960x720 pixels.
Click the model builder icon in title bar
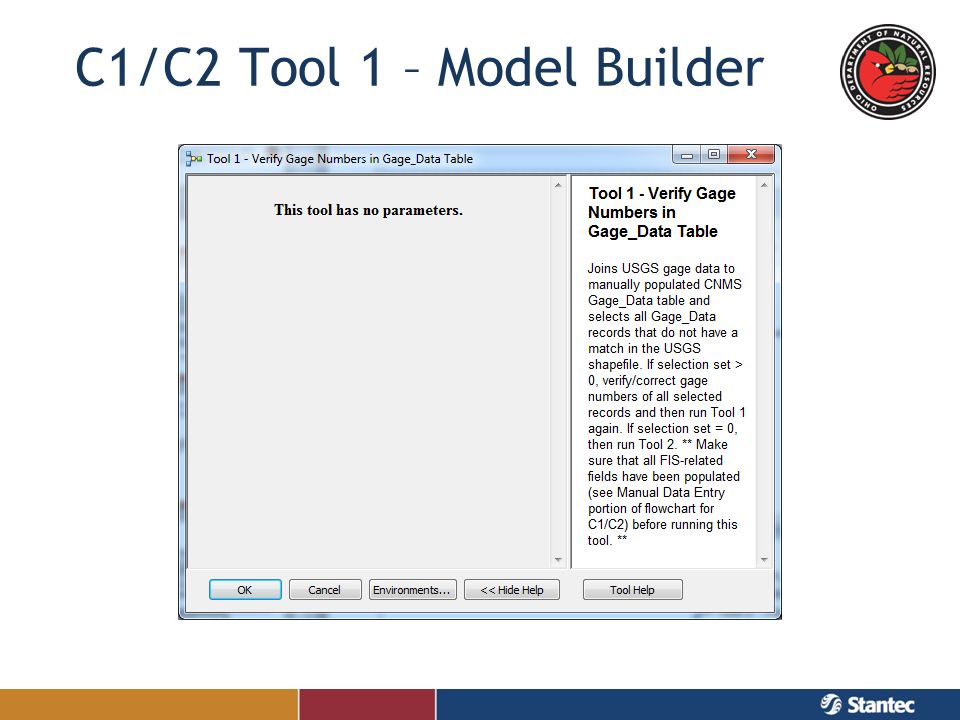pos(193,159)
